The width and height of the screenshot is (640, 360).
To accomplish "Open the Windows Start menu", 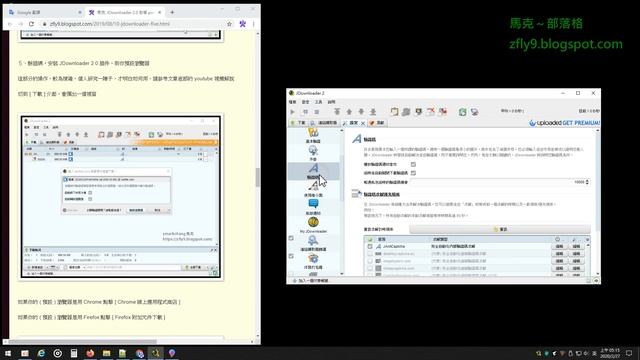I will pyautogui.click(x=8, y=353).
